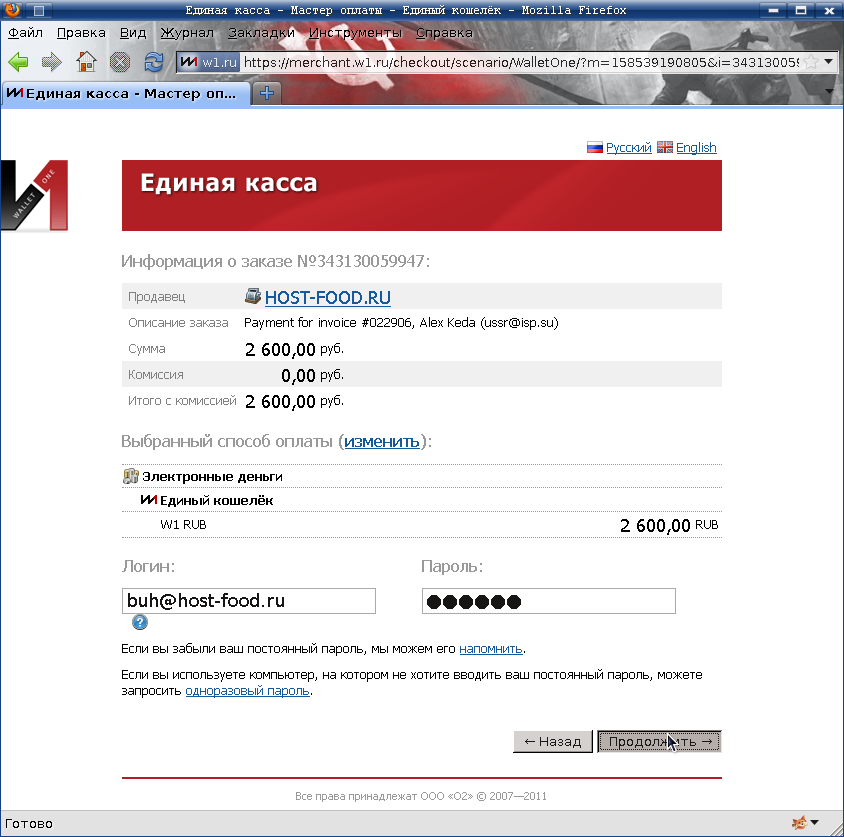The height and width of the screenshot is (837, 844).
Task: Open the Справка menu
Action: click(444, 33)
